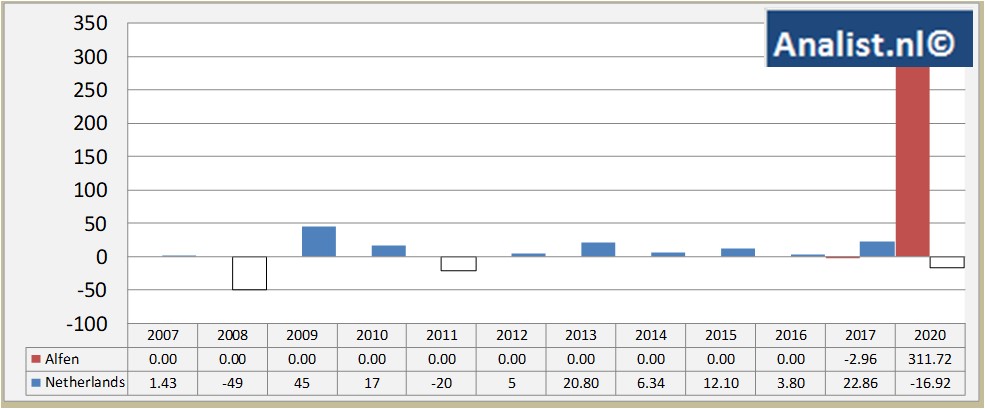Select the blue Netherlands 2010 bar
The image size is (985, 409).
389,251
